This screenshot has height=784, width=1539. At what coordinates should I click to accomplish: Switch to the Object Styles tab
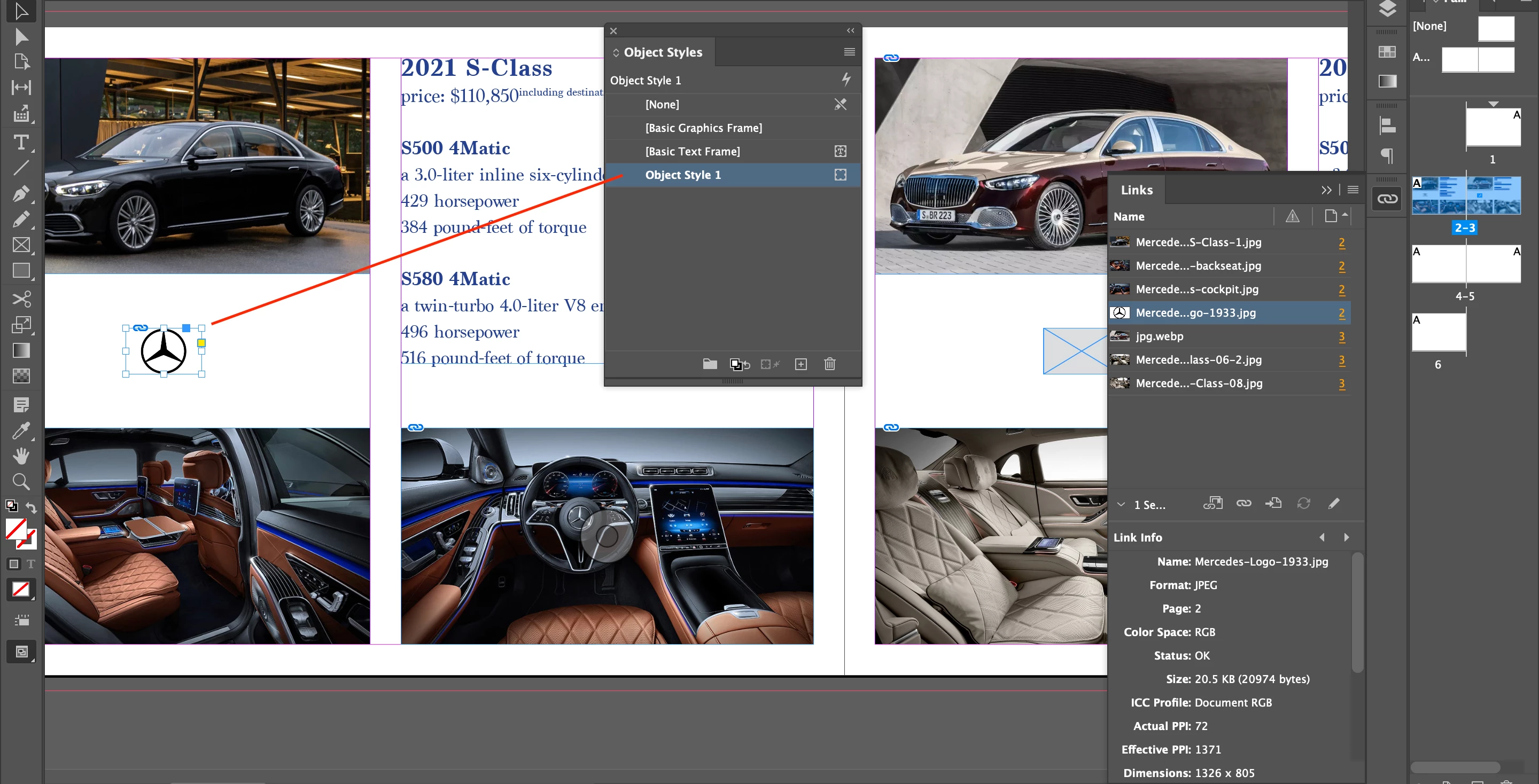tap(662, 52)
